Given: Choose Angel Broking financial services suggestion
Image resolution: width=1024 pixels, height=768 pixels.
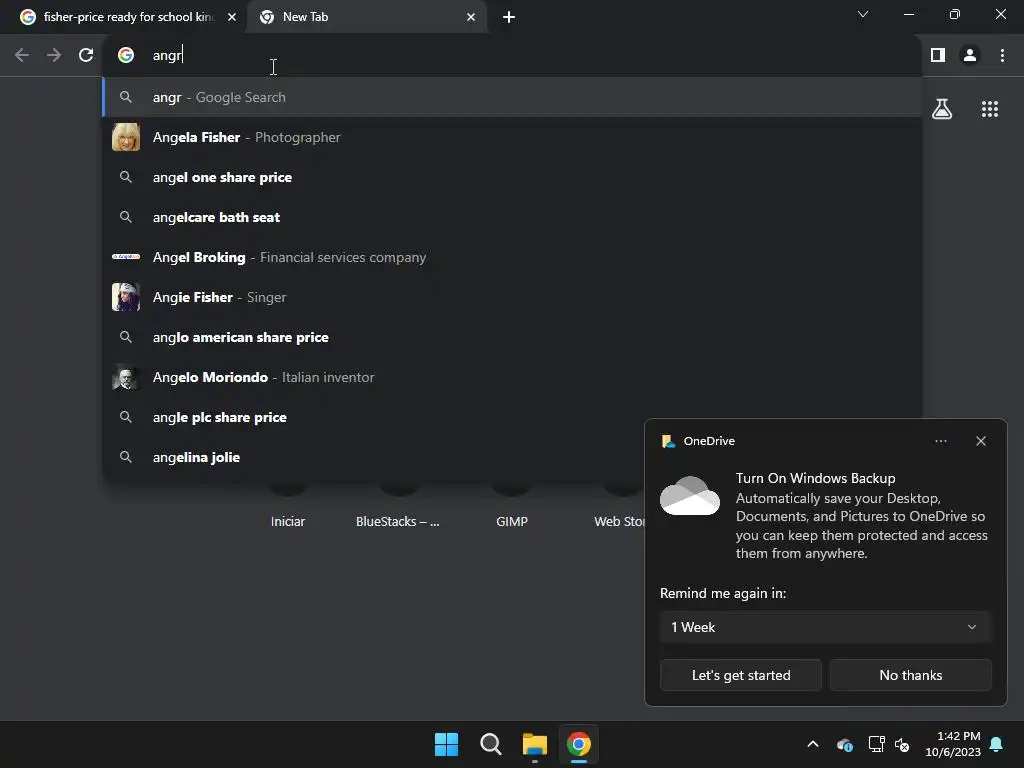Looking at the screenshot, I should 512,257.
